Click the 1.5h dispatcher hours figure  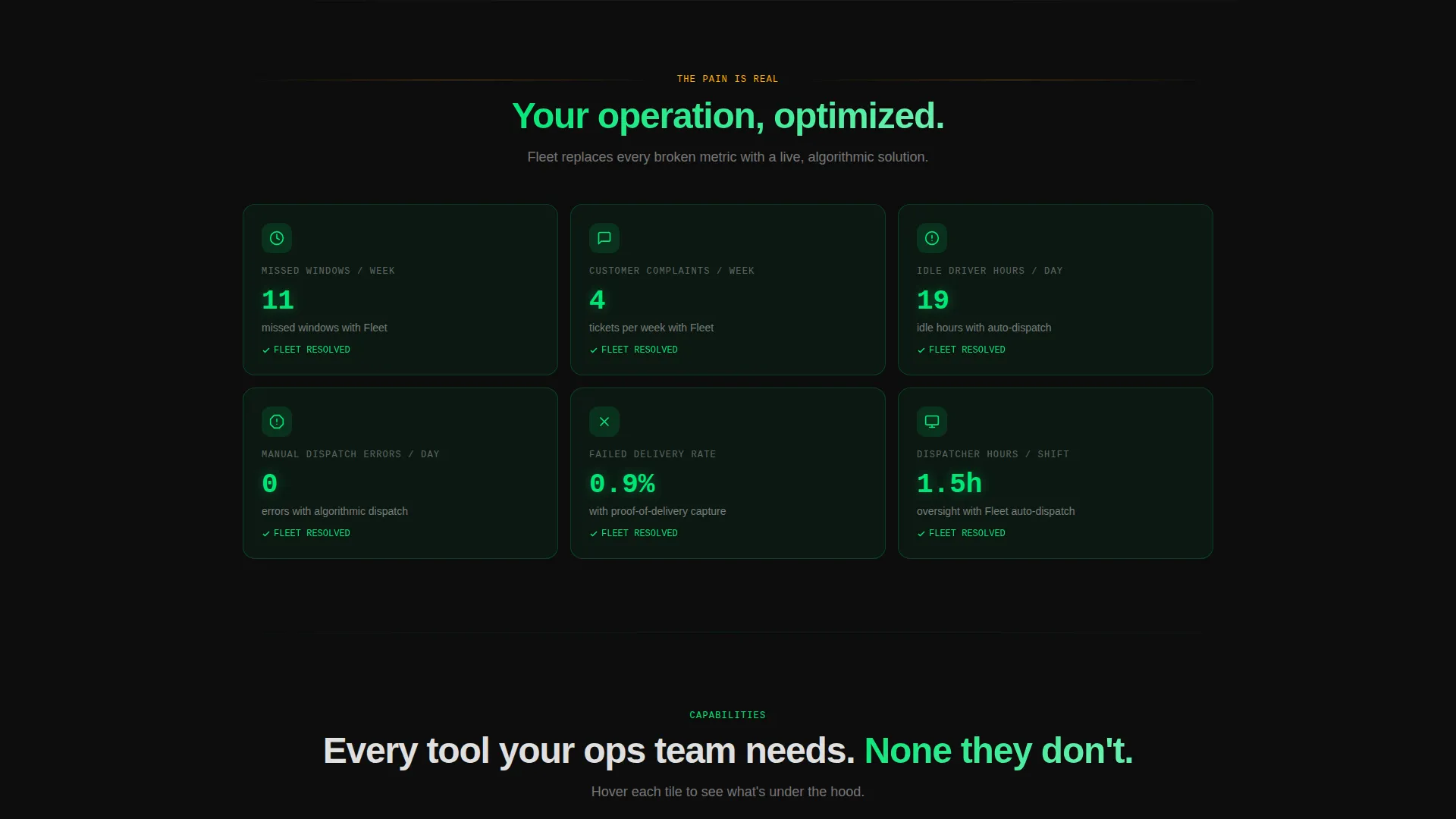(x=949, y=484)
